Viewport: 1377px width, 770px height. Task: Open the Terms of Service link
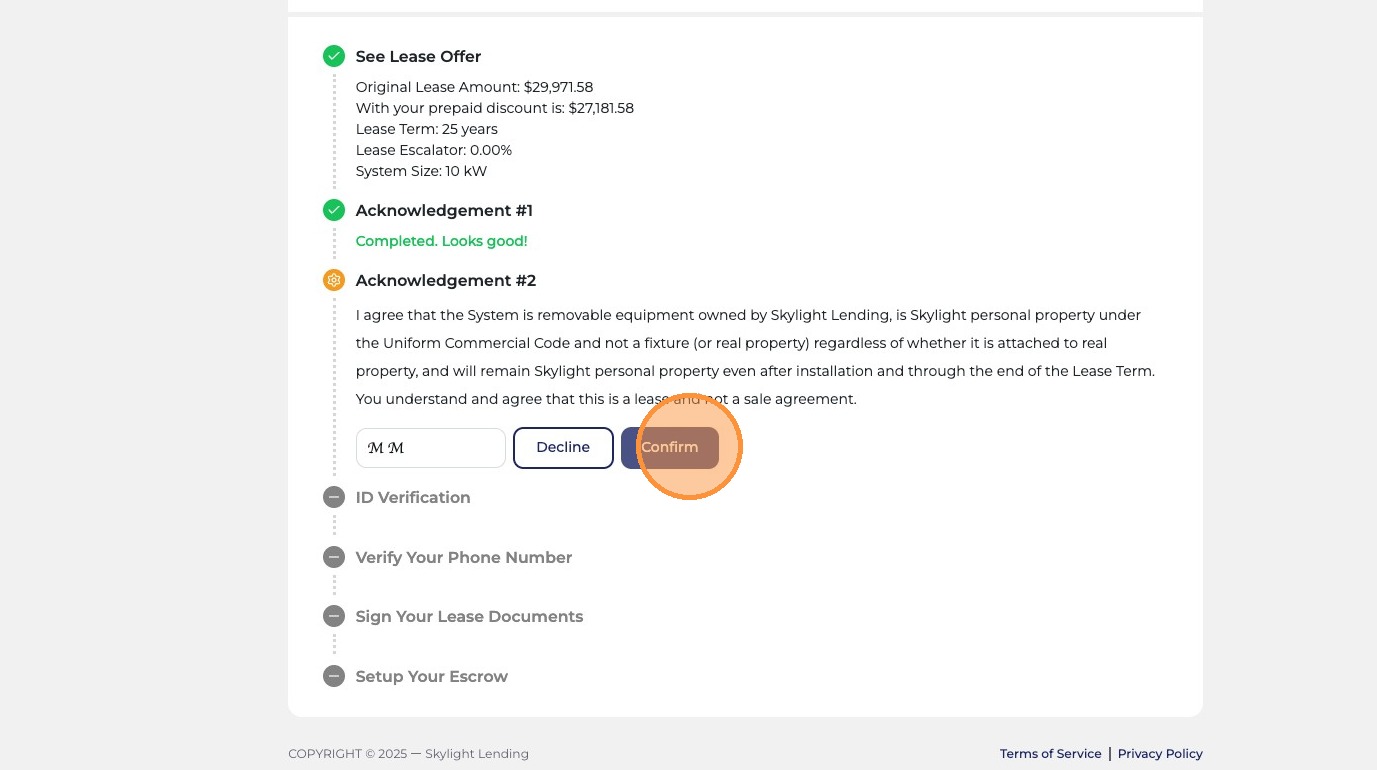(x=1051, y=754)
